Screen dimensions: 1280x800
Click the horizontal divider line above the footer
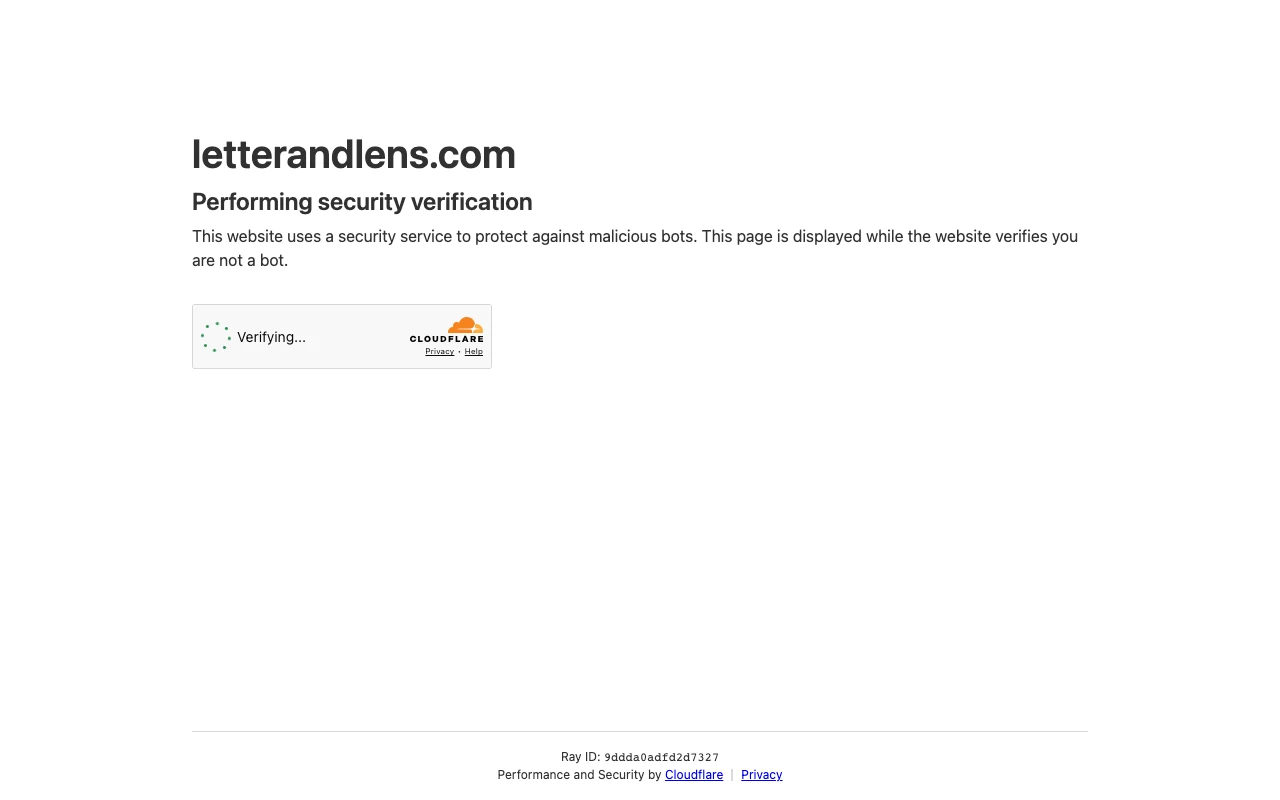(640, 731)
